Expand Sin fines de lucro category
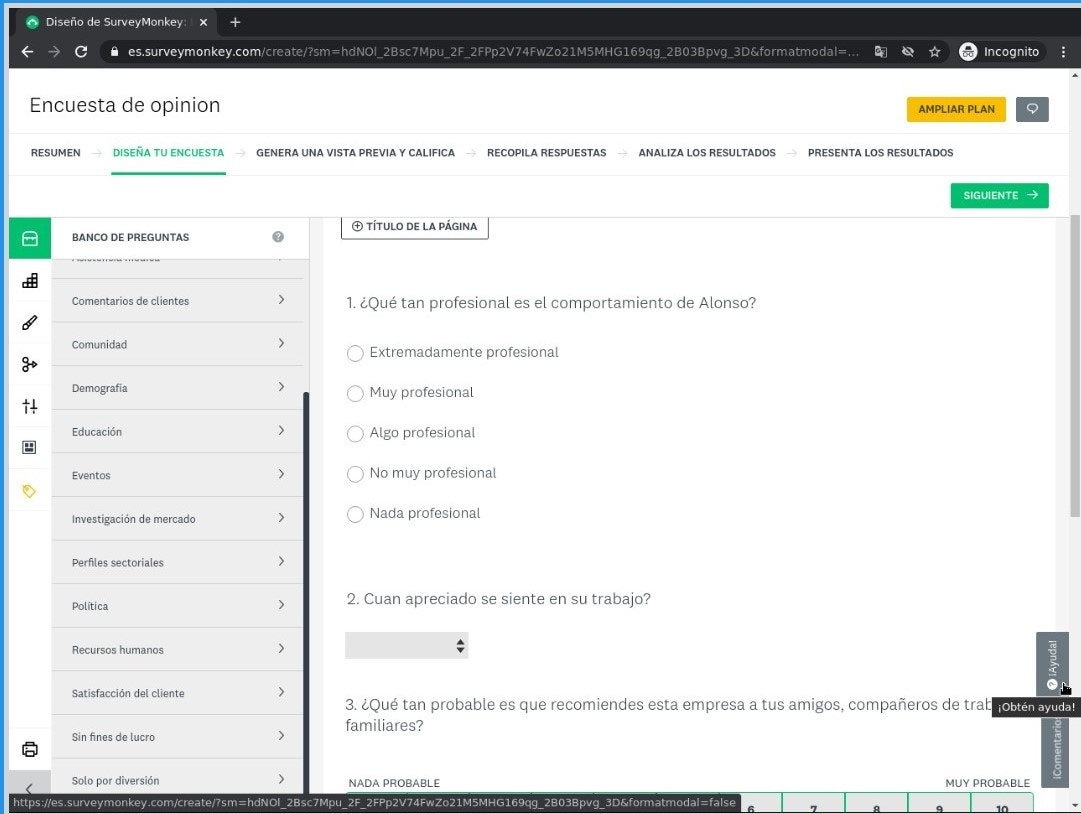 point(177,736)
